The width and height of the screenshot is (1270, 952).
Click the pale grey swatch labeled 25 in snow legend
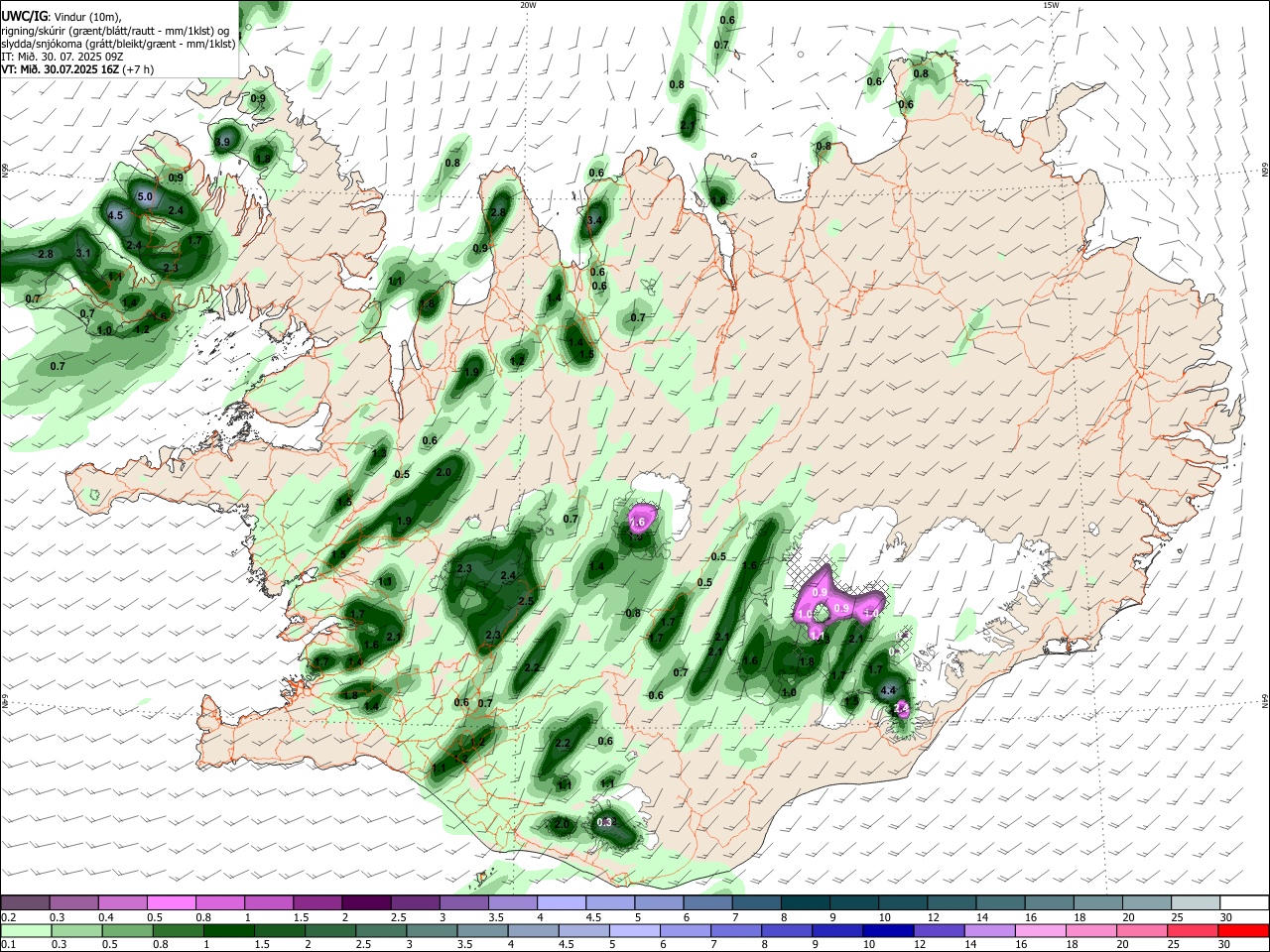(1195, 902)
